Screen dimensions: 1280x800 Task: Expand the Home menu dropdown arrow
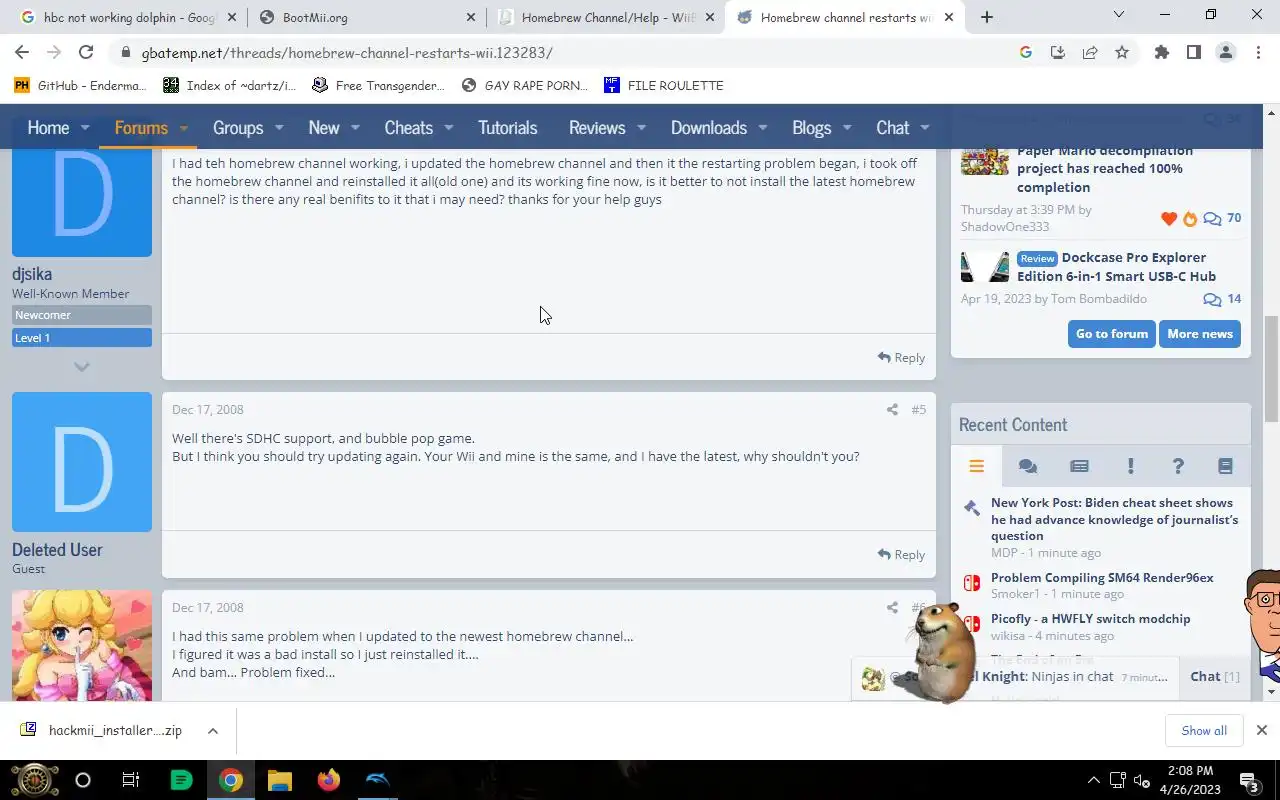(x=85, y=128)
